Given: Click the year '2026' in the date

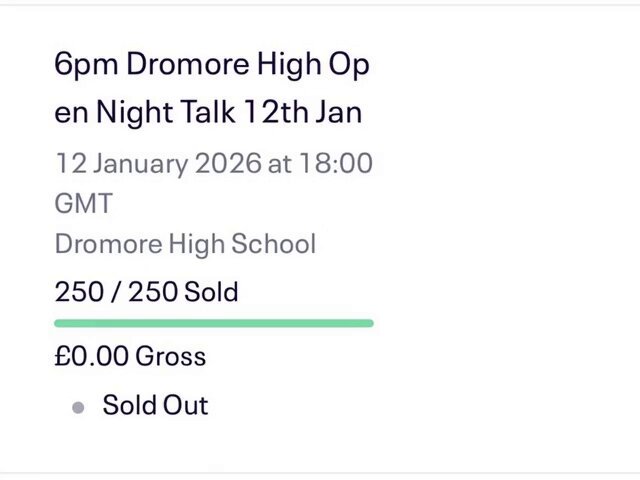Looking at the screenshot, I should tap(228, 163).
